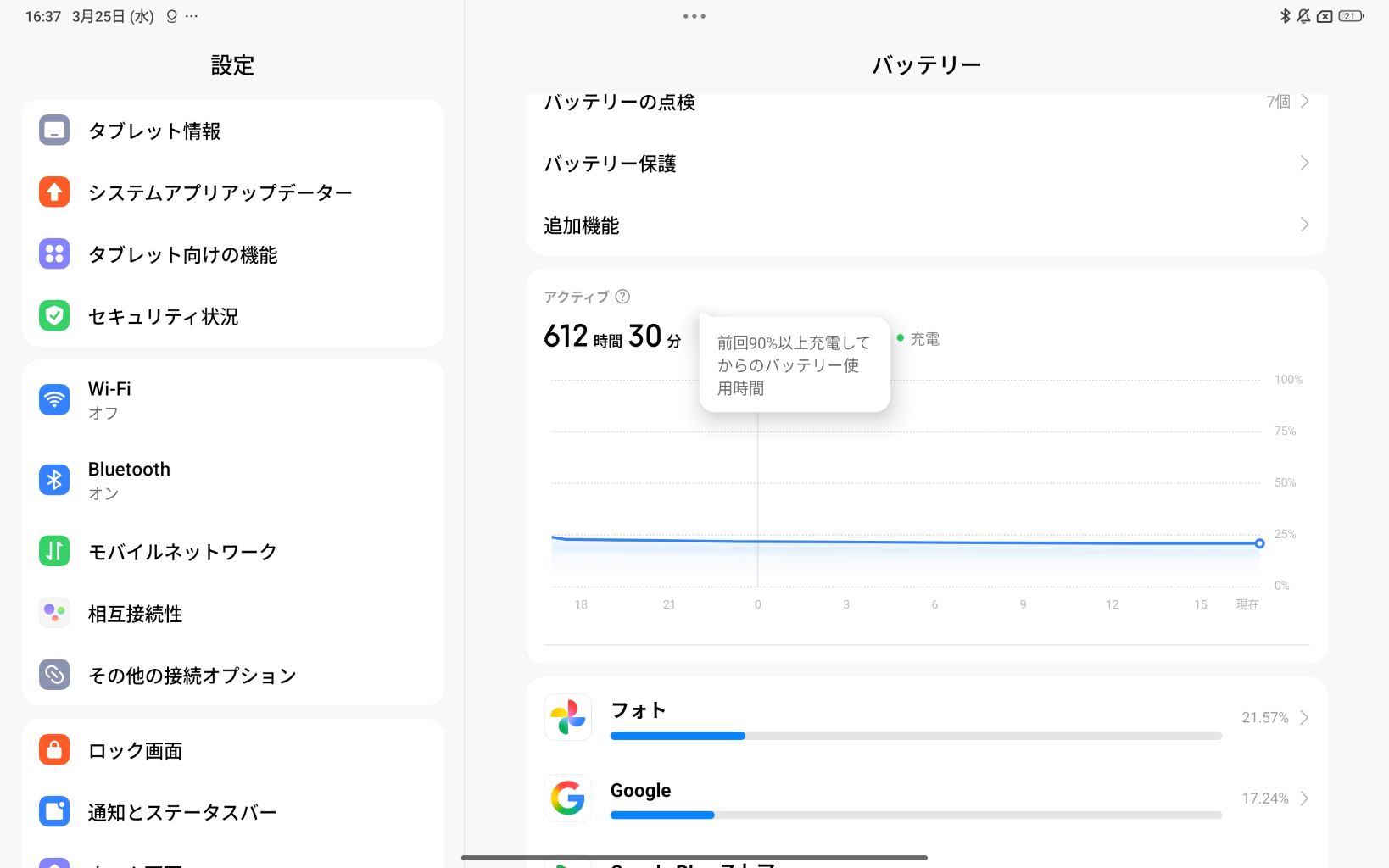This screenshot has width=1389, height=868.
Task: Select タブレット向けの機能 in settings menu
Action: [182, 254]
